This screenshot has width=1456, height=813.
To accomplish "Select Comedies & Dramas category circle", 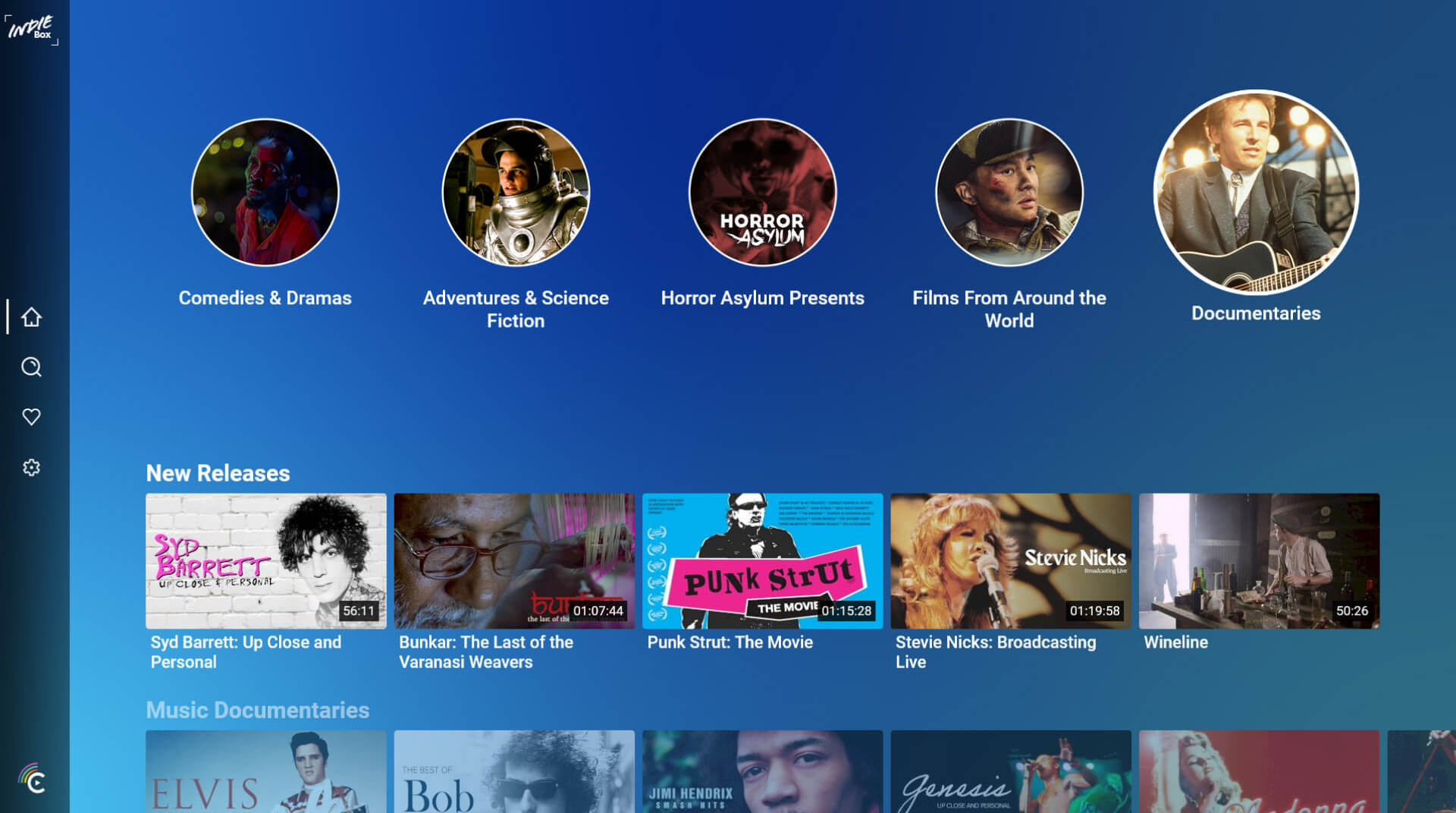I will (265, 193).
